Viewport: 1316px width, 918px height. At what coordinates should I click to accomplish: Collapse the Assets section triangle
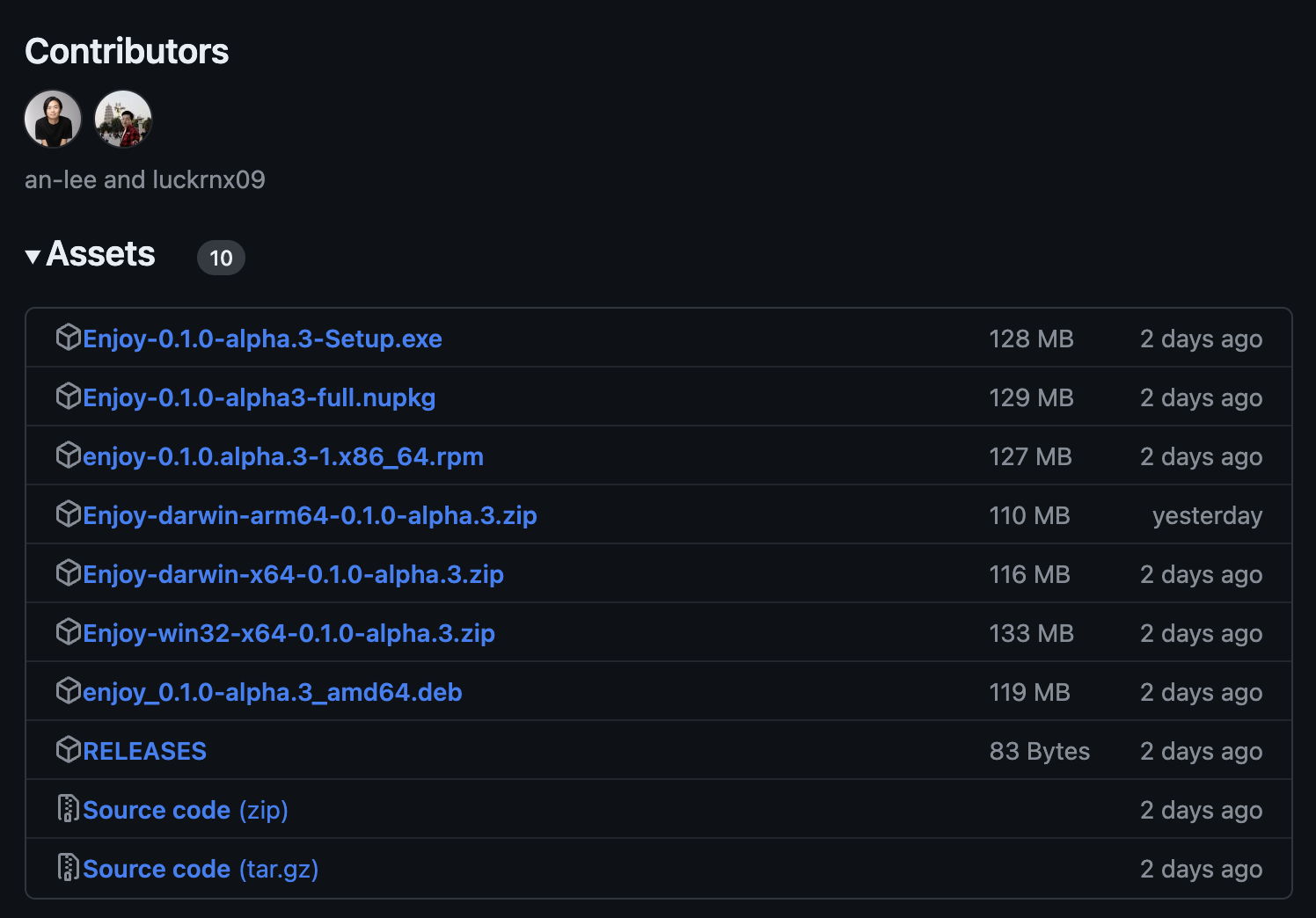click(x=33, y=257)
